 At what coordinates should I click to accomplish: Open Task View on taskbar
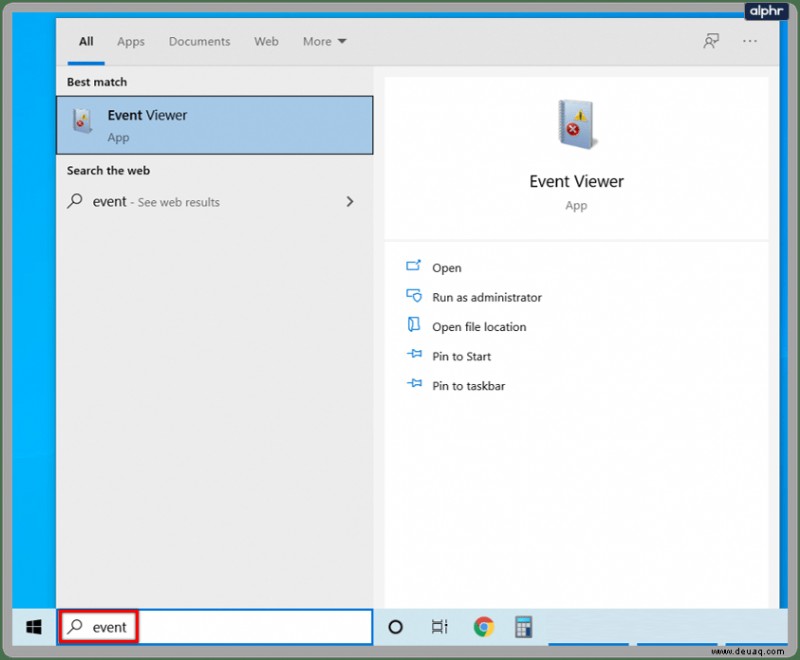439,627
